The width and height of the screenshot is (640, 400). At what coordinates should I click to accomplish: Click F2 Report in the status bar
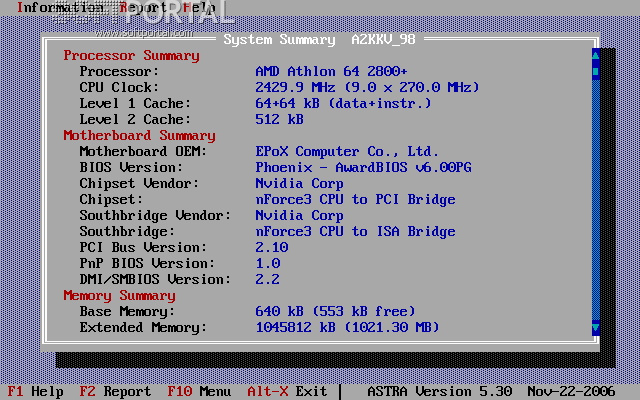(115, 391)
